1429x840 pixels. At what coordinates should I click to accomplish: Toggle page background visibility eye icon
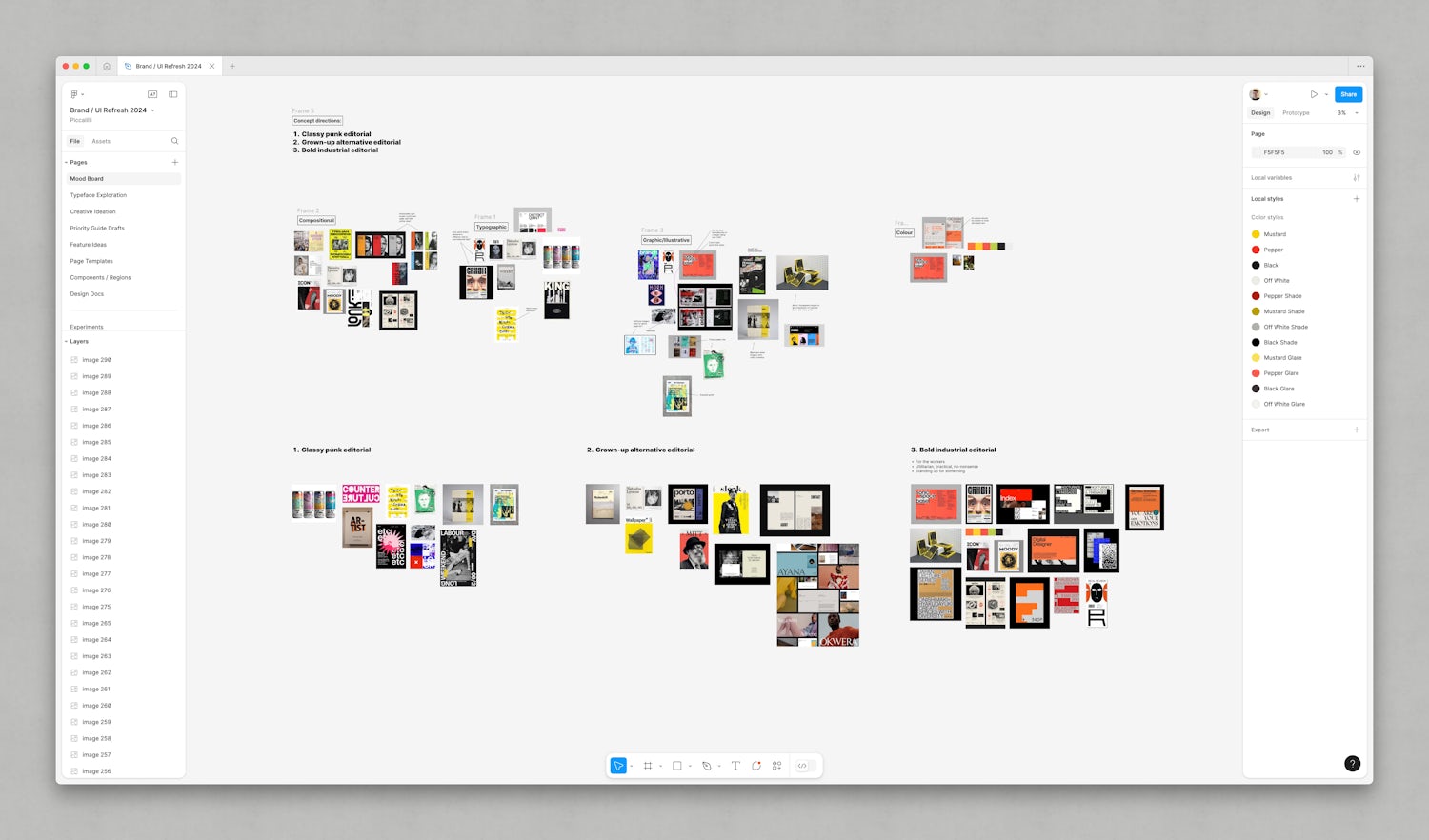tap(1357, 152)
